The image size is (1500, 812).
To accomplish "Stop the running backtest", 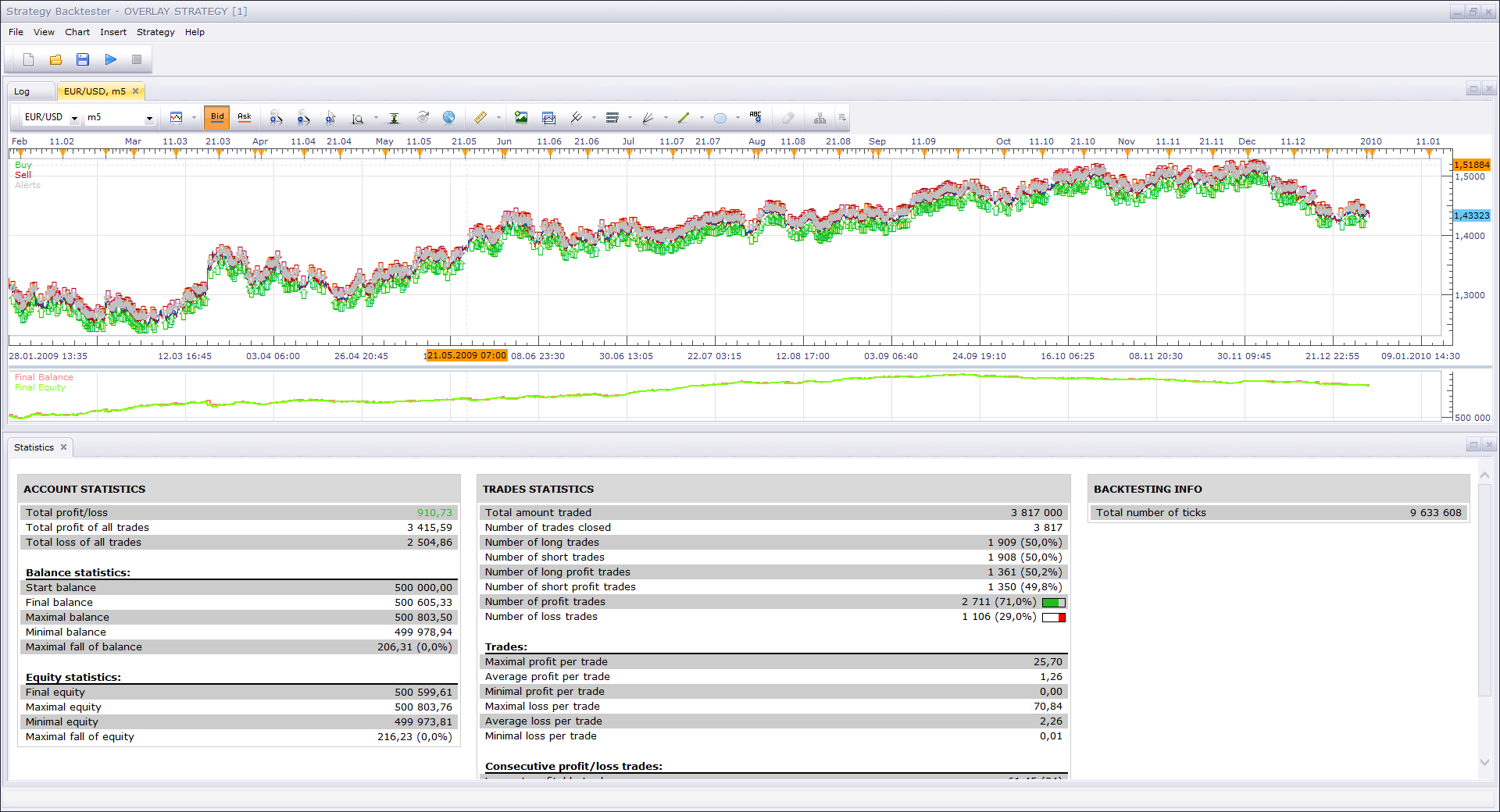I will (x=137, y=59).
